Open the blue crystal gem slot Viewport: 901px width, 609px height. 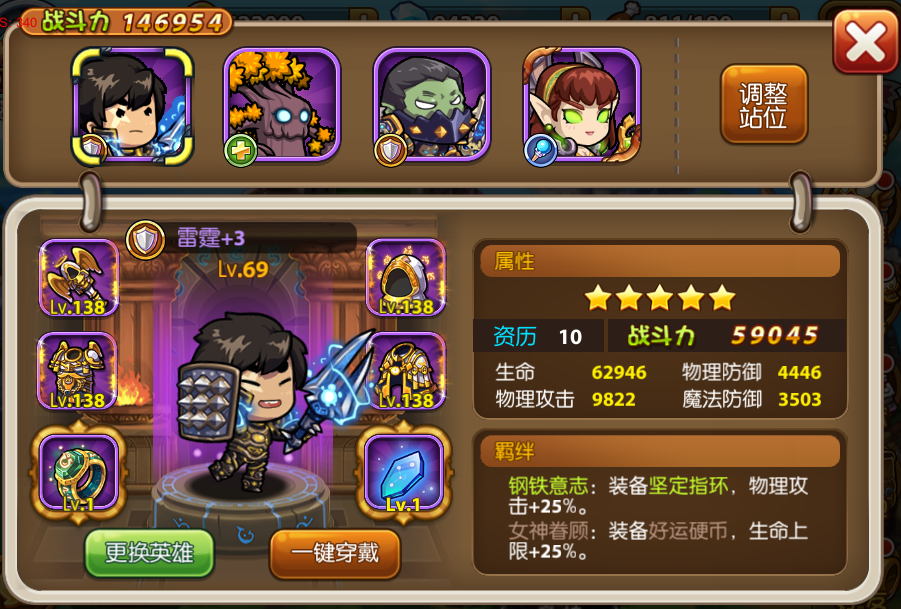[x=405, y=472]
